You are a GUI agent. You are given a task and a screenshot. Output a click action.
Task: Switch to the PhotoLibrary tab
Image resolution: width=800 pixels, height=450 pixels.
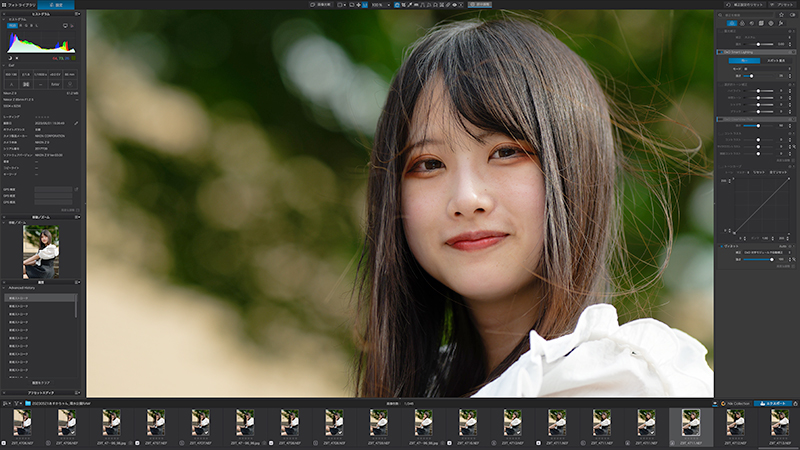point(21,5)
